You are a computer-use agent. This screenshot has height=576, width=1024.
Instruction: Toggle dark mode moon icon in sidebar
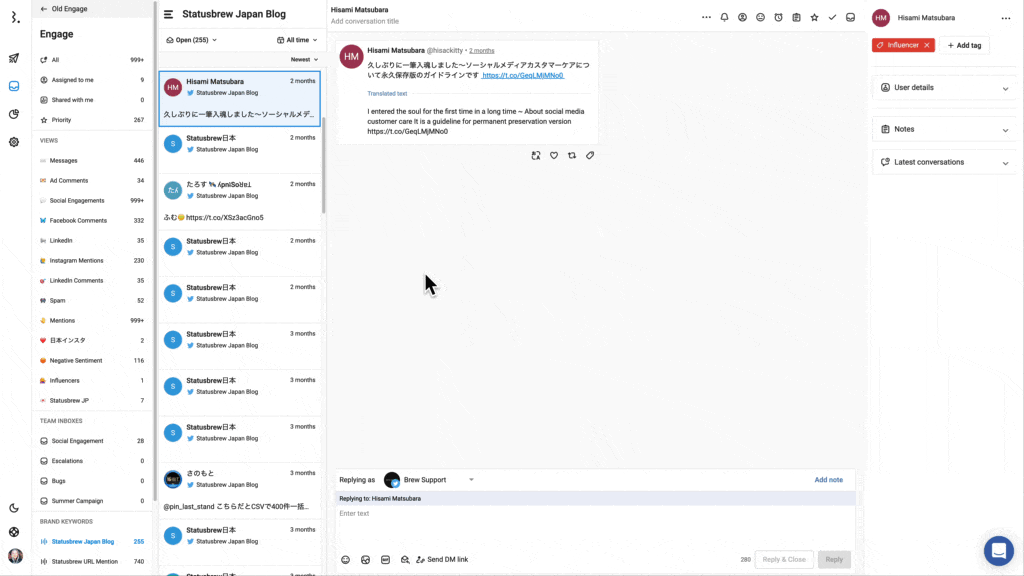14,508
